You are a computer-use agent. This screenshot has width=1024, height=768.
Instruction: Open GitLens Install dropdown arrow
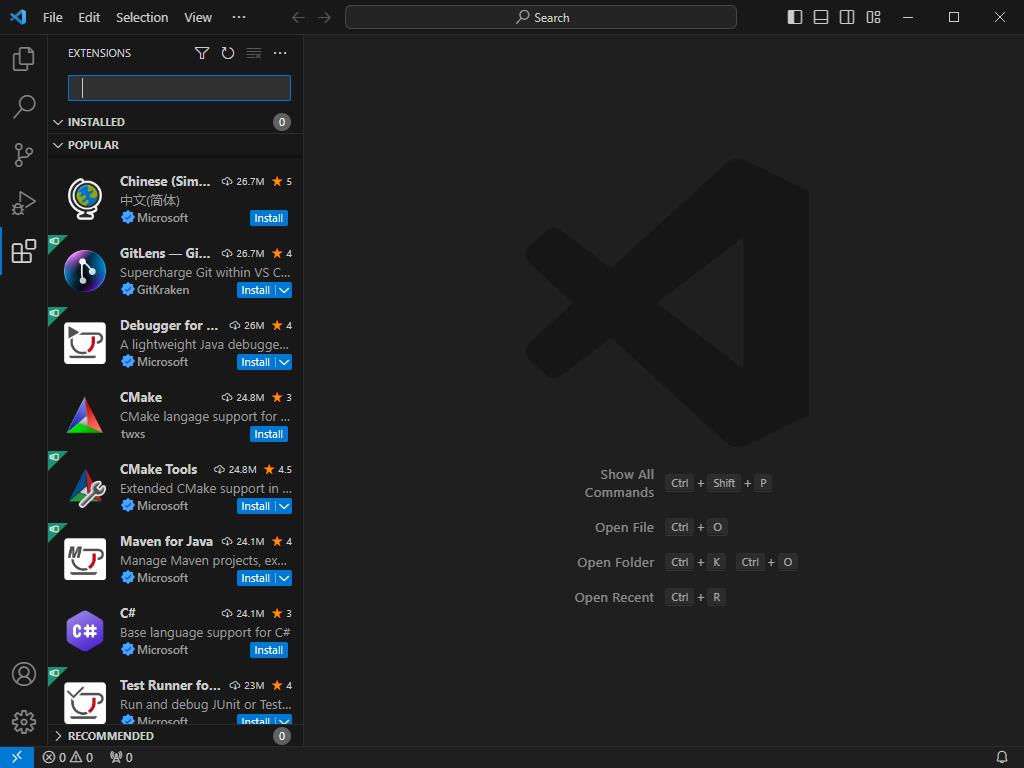[x=284, y=291]
